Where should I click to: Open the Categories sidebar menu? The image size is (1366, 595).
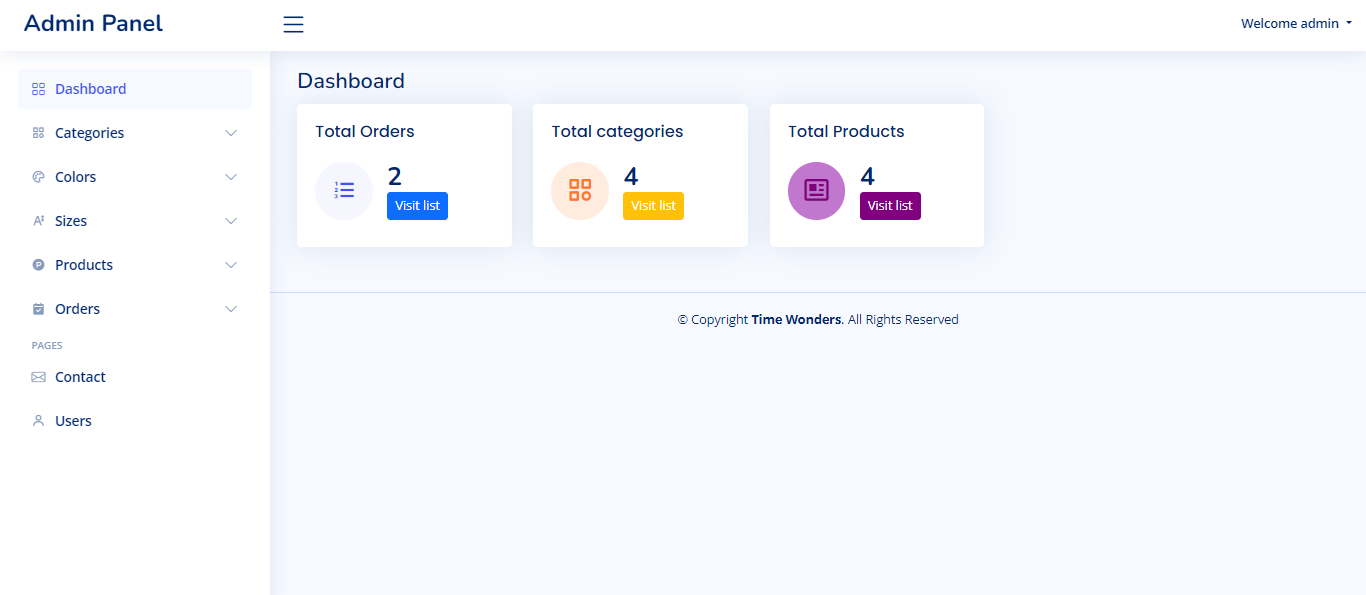pos(135,133)
